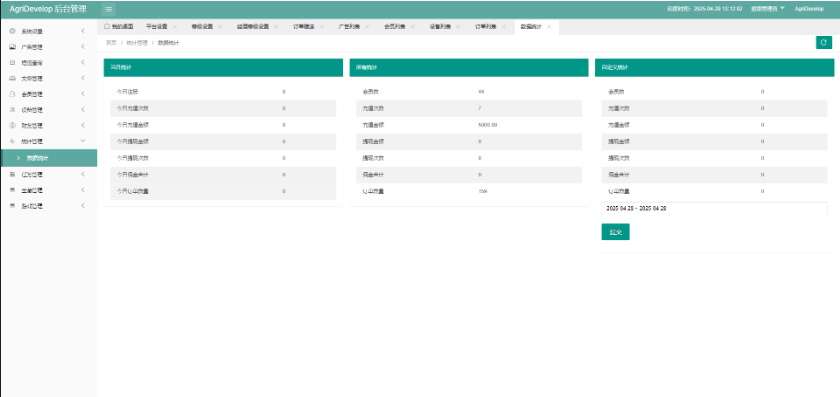Close the active 数据统计 tab
Screen dimensions: 840x397
[549, 26]
